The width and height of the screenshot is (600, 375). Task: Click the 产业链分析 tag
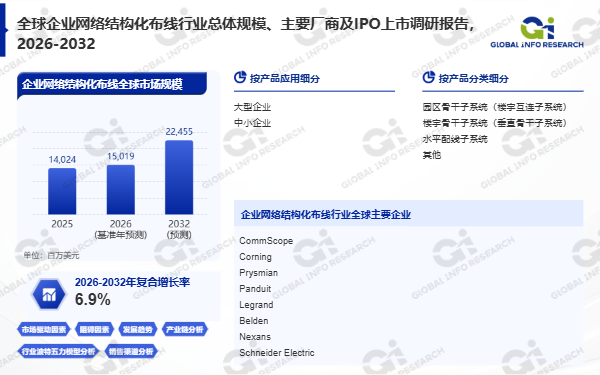click(185, 329)
